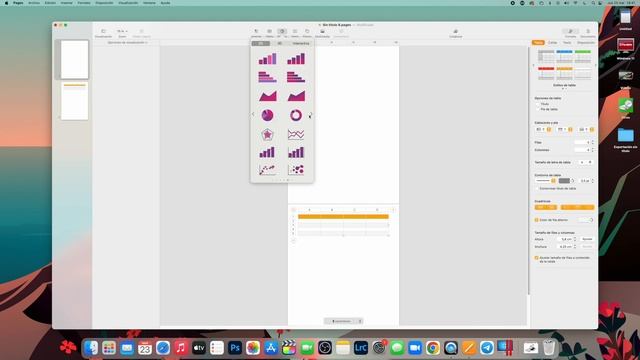Toggle the Formato inspector button
Viewport: 640px width, 360px height.
[571, 33]
